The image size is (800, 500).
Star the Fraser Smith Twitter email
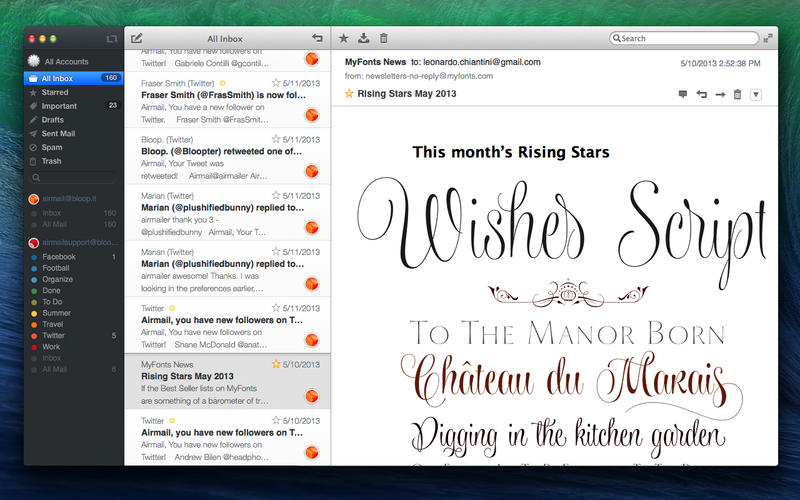[276, 83]
